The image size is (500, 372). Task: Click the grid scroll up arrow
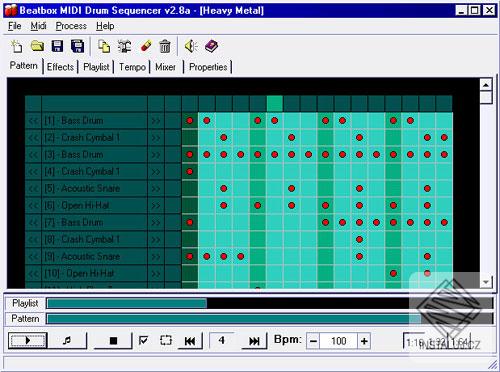(486, 85)
